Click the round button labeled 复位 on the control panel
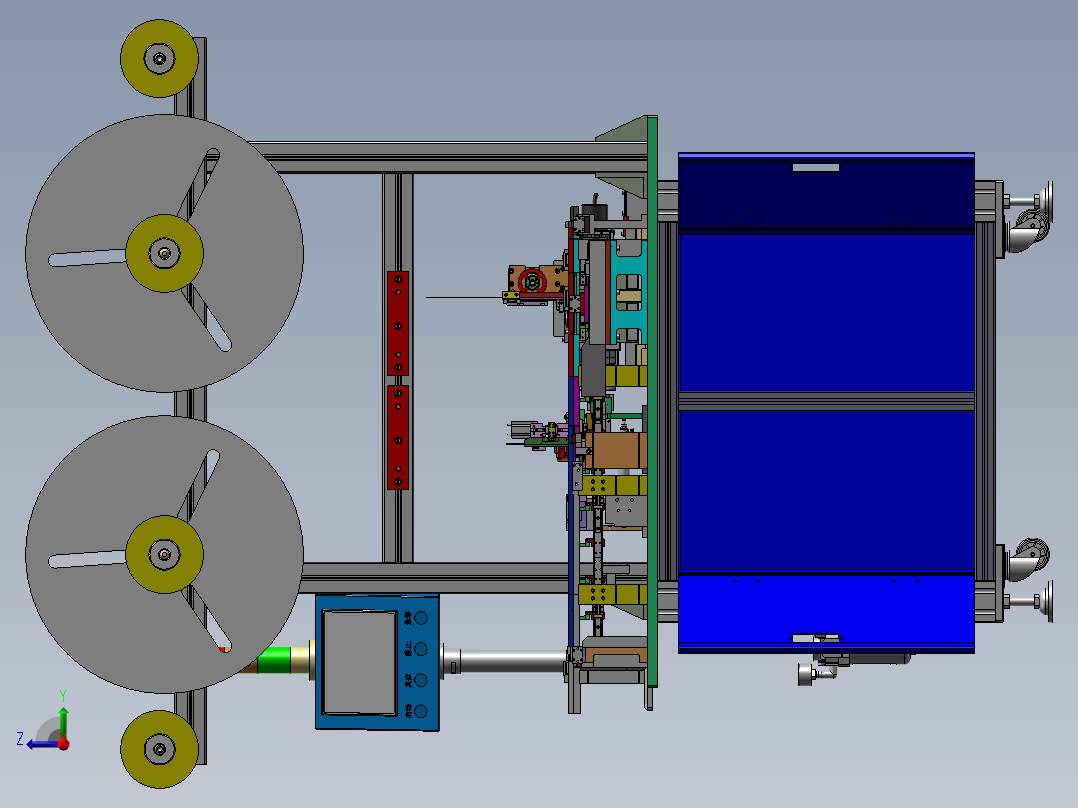1078x808 pixels. click(x=421, y=680)
